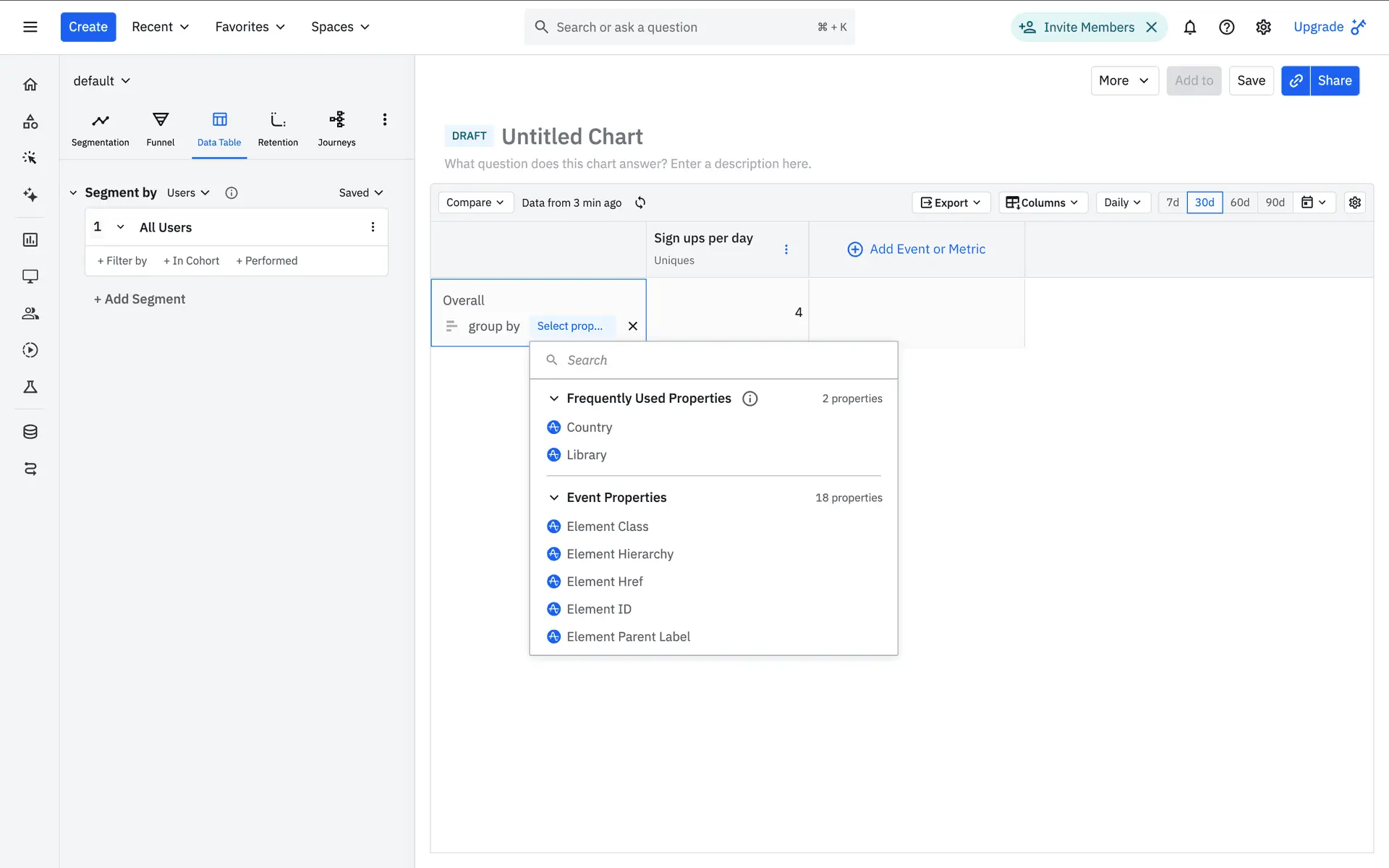Click the refresh data icon
The width and height of the screenshot is (1389, 868).
point(640,203)
